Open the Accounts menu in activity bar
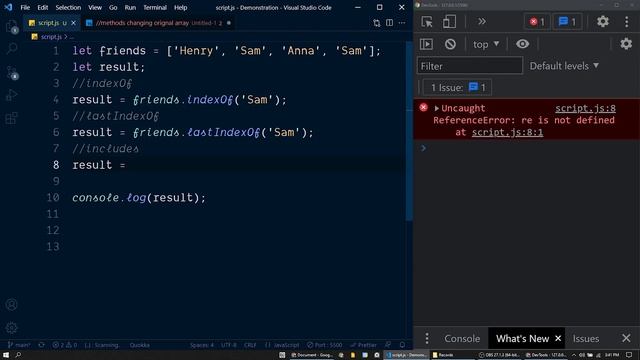Viewport: 640px width, 360px height. point(12,304)
